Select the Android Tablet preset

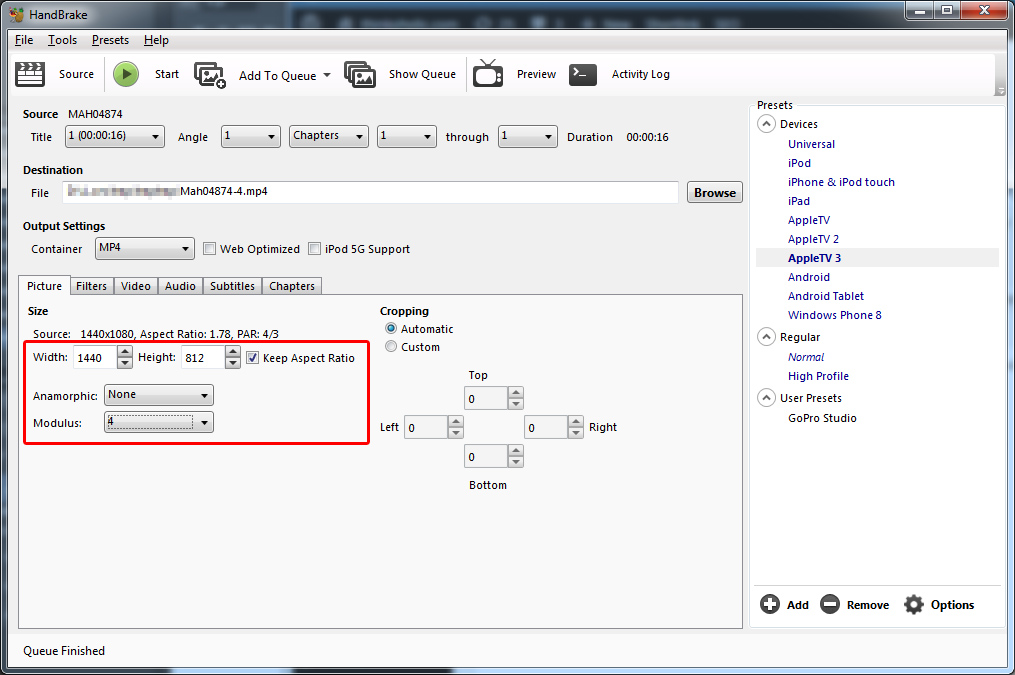825,296
